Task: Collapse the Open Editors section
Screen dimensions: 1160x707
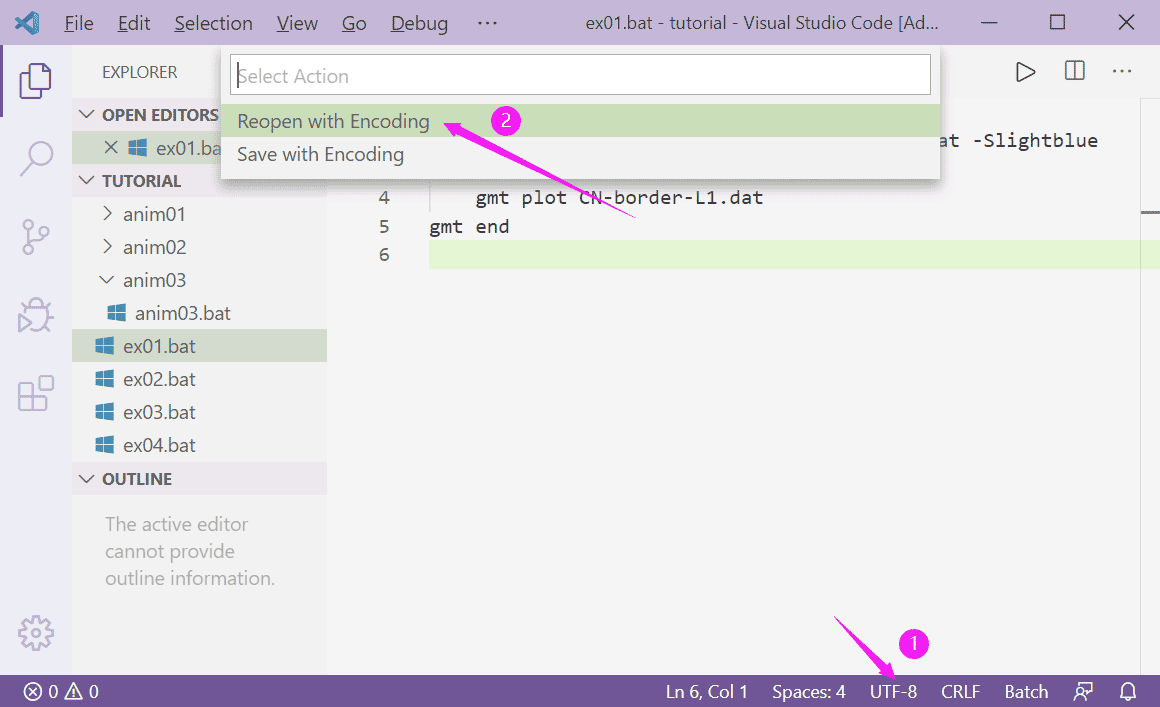Action: 87,115
